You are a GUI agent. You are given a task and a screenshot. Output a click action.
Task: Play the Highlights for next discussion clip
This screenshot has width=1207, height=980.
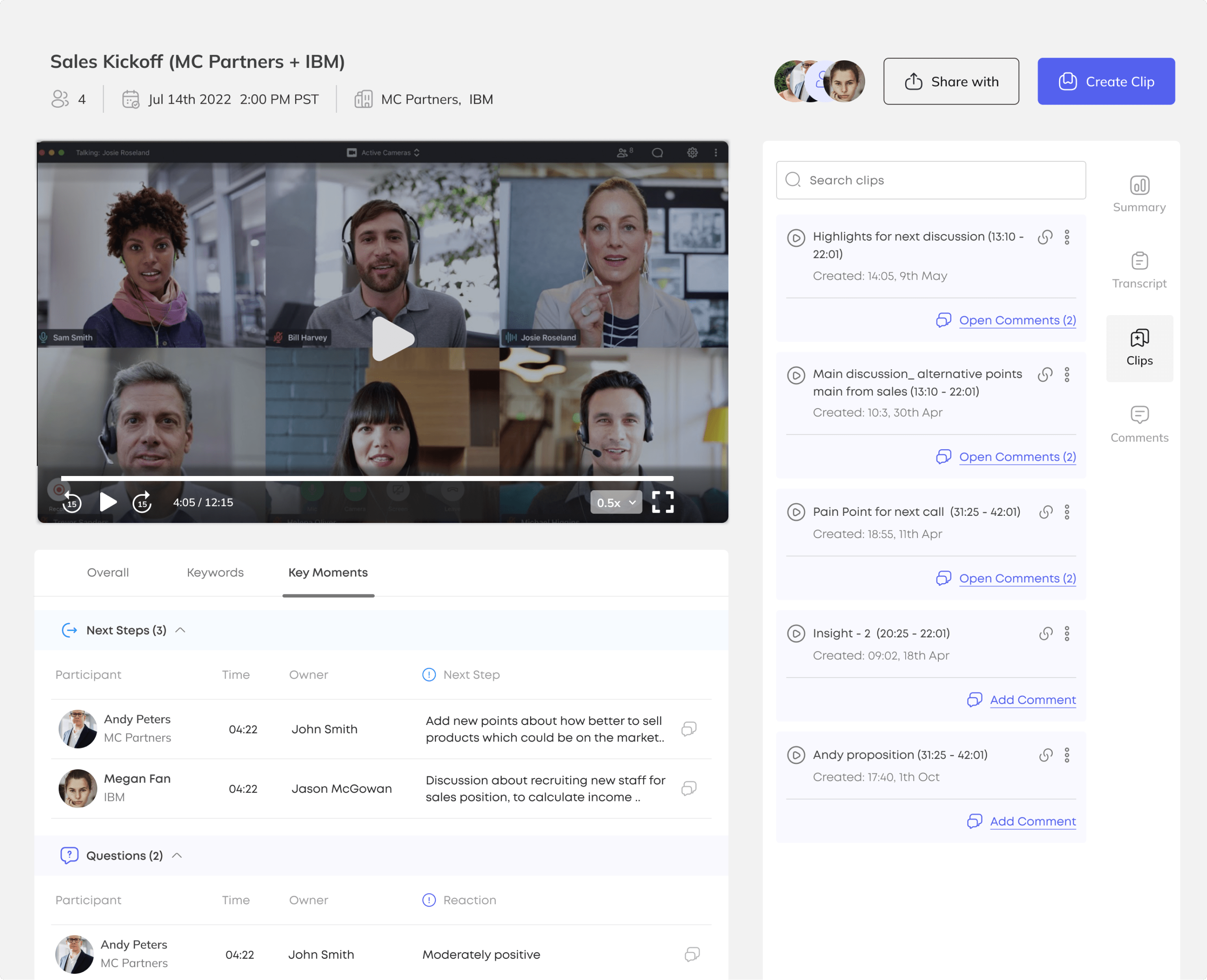click(x=796, y=238)
